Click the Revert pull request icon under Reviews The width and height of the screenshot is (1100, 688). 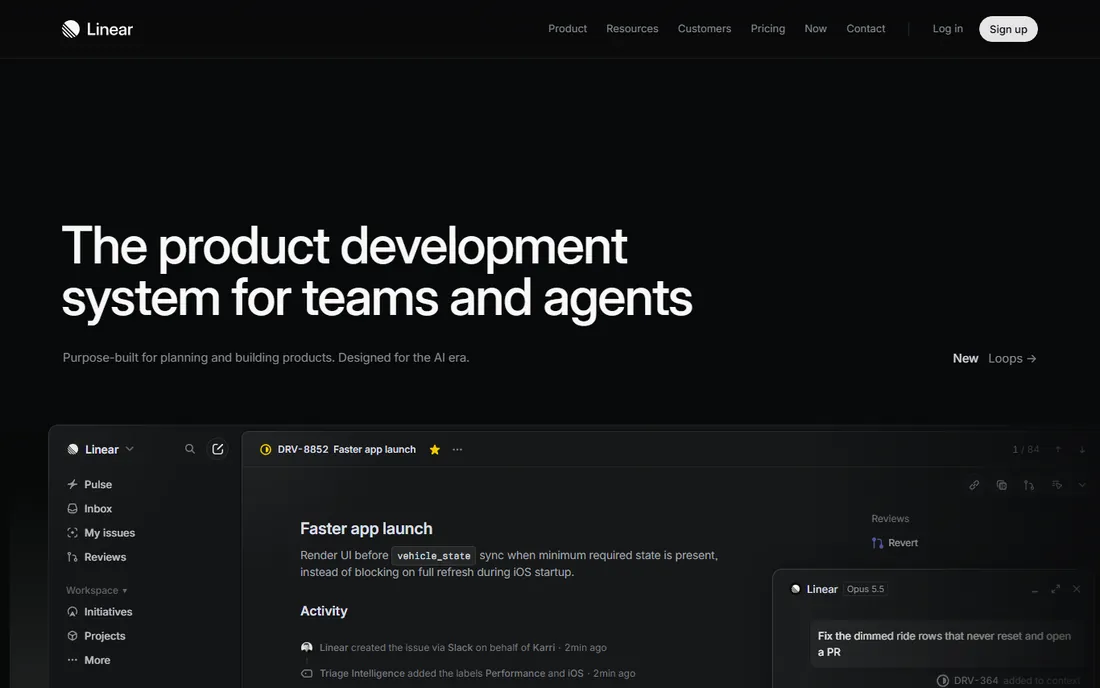(878, 543)
